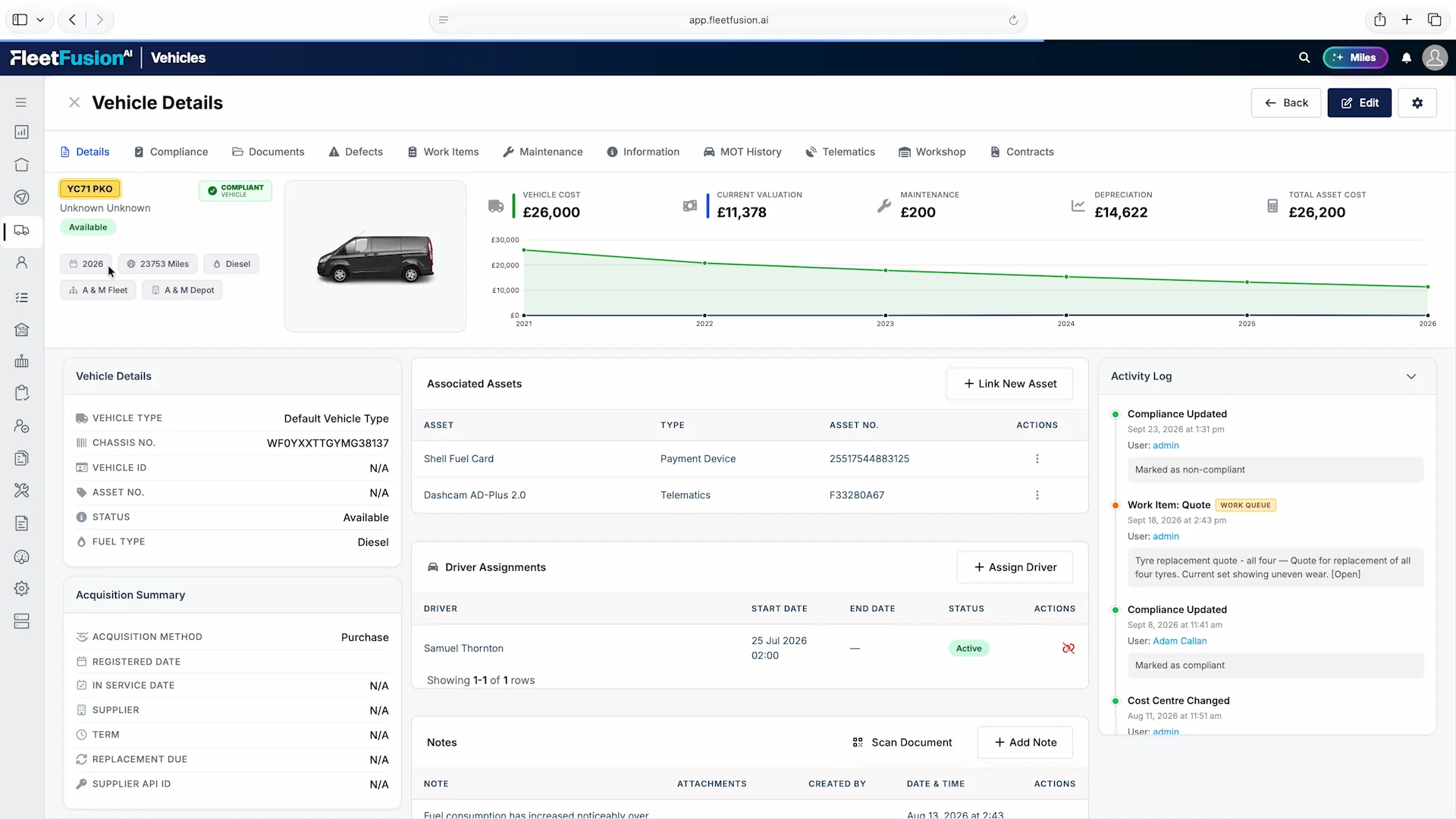Open the three-dot actions for Dashcam AD-Plus 2.0
Viewport: 1456px width, 819px height.
click(1037, 495)
